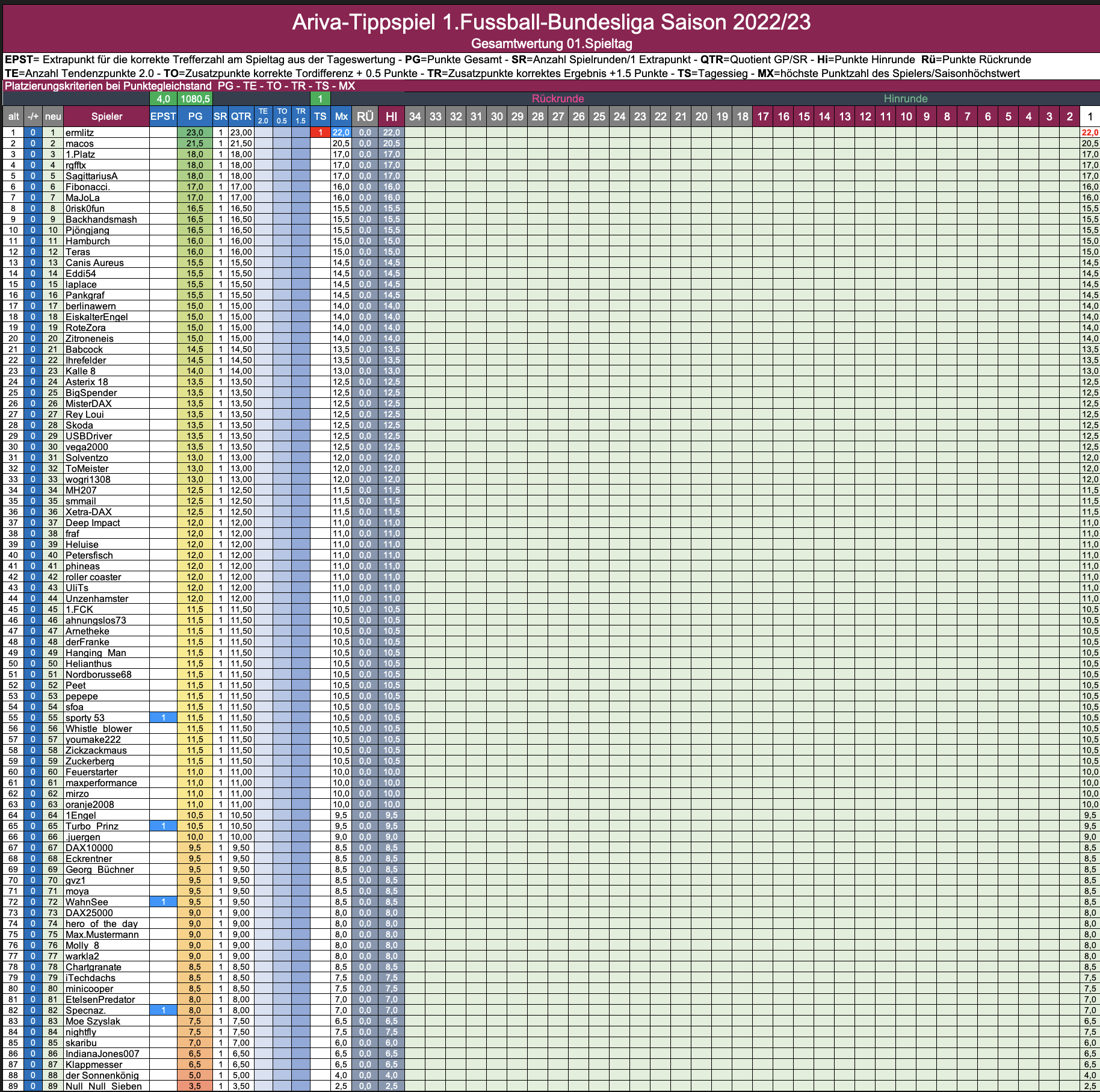The height and width of the screenshot is (1092, 1100).
Task: Select player name 'Deep Impact'
Action: tap(93, 523)
